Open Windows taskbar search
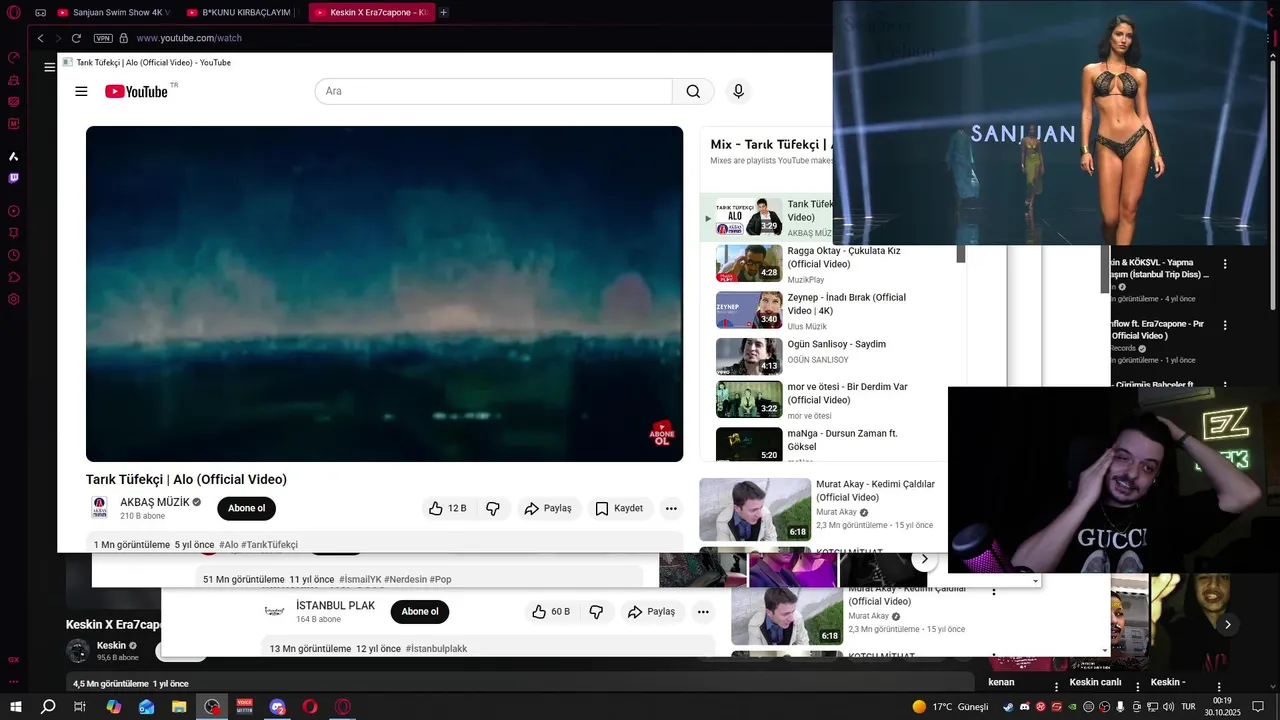1280x720 pixels. 48,706
